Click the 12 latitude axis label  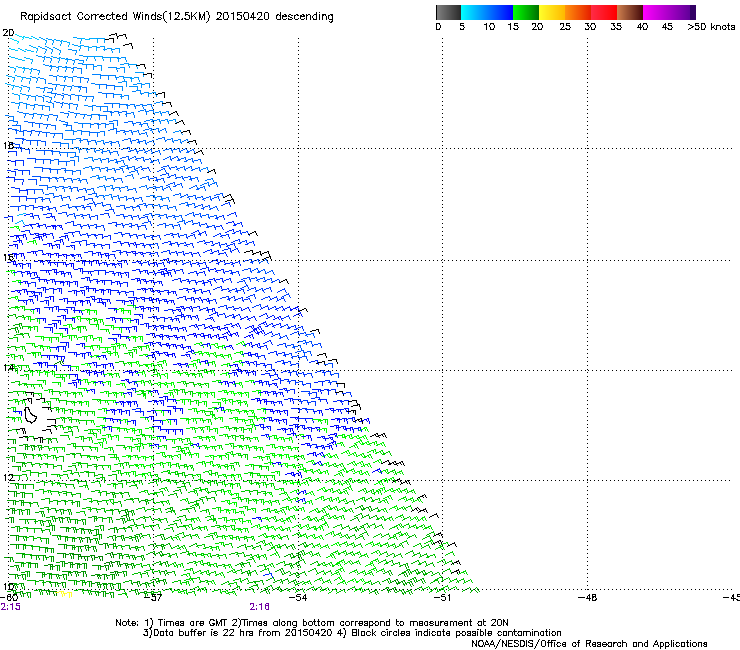click(8, 477)
